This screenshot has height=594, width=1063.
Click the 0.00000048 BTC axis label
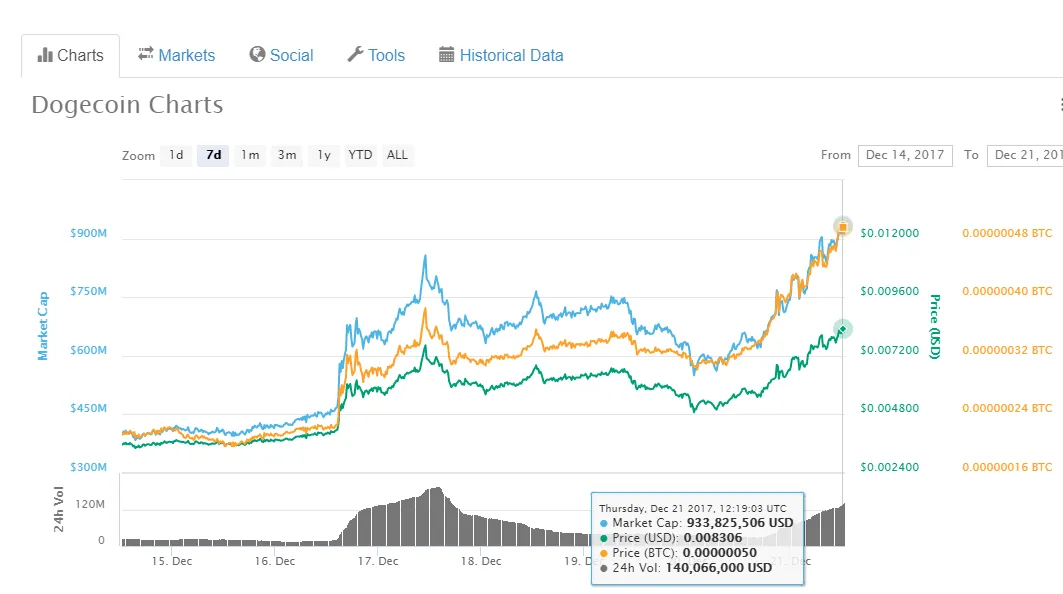click(x=1007, y=233)
